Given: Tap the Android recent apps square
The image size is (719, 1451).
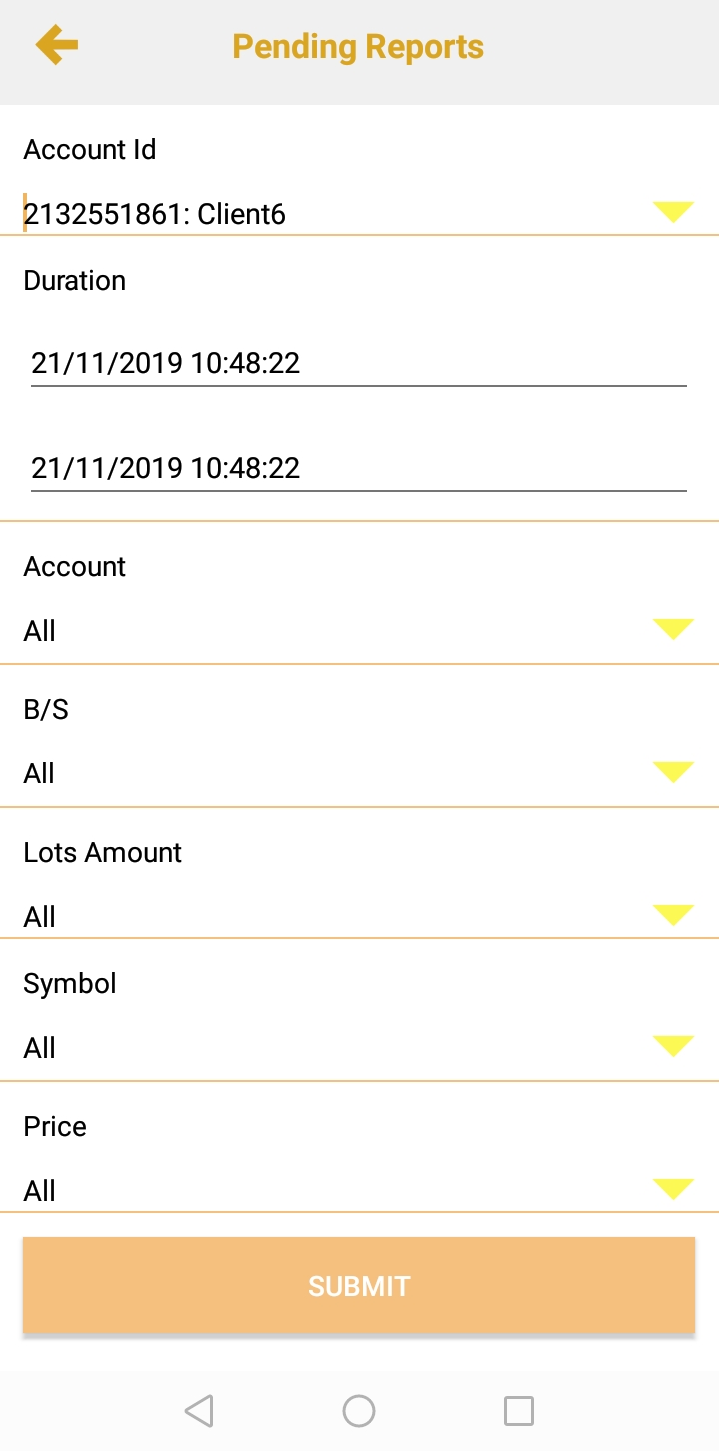Looking at the screenshot, I should coord(518,1411).
